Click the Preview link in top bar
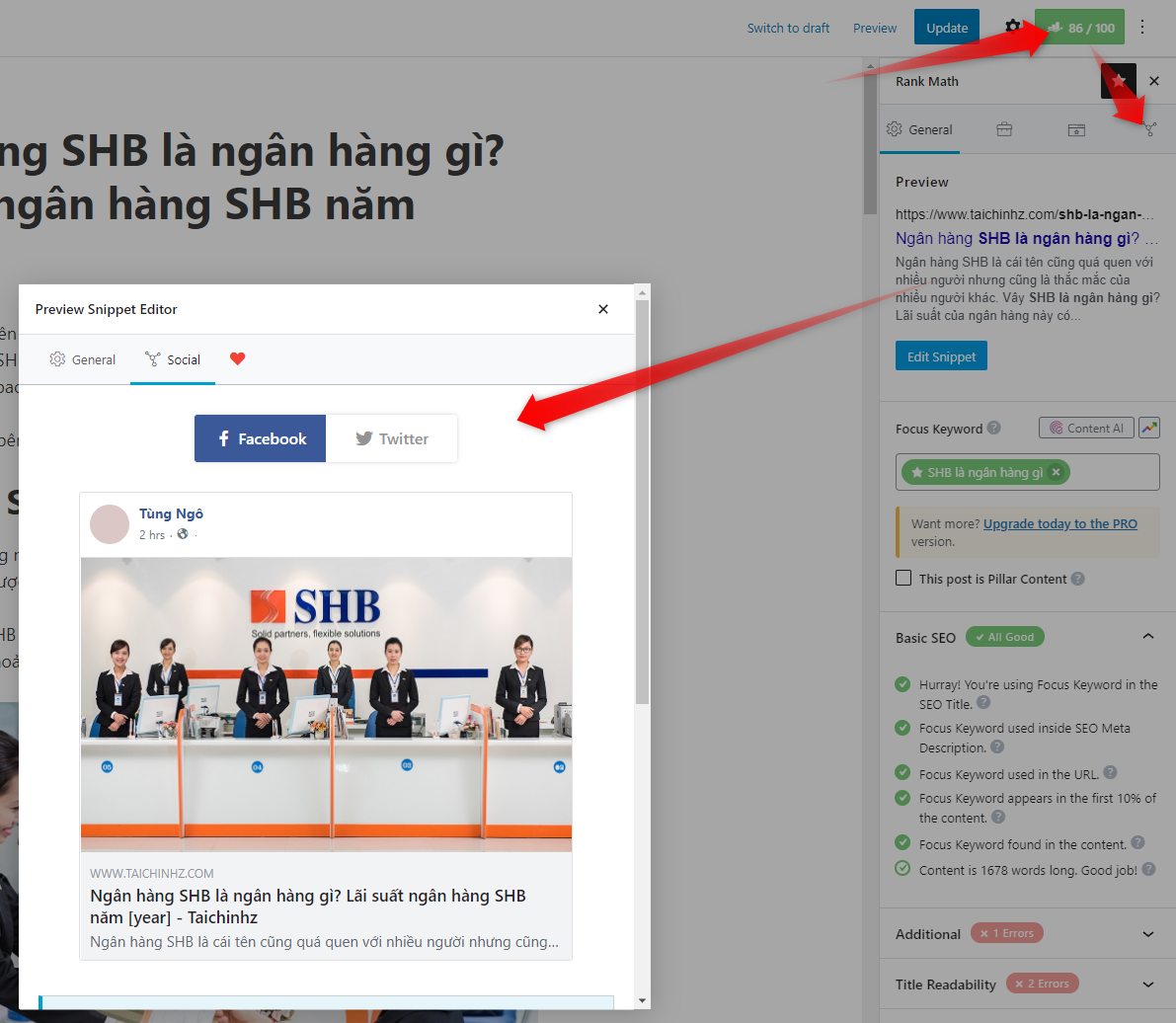1176x1023 pixels. tap(875, 28)
